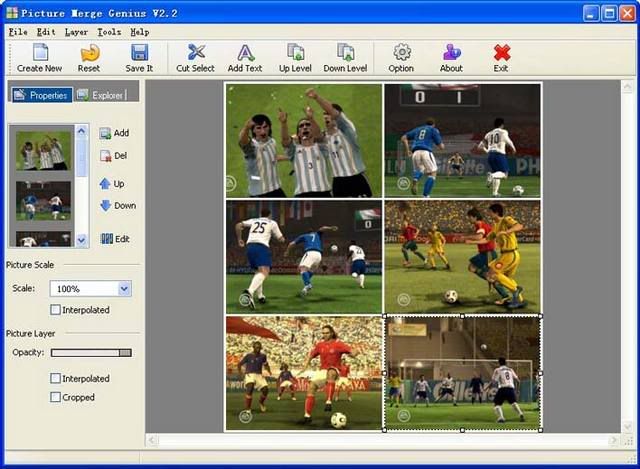Select image with player number 25
640x469 pixels.
[304, 257]
